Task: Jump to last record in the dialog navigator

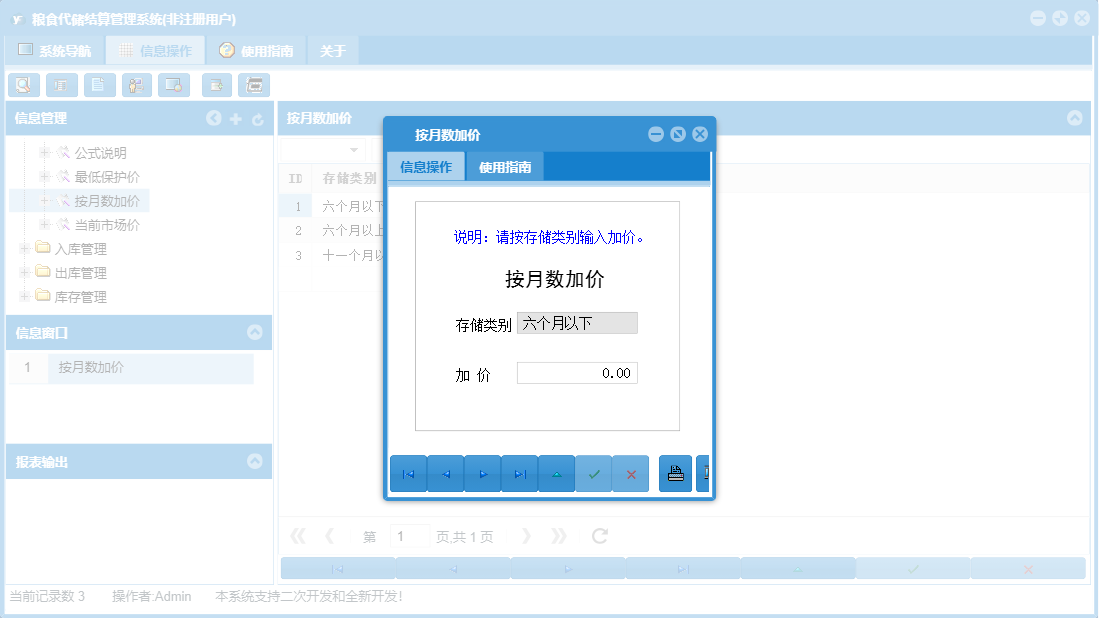Action: (519, 473)
